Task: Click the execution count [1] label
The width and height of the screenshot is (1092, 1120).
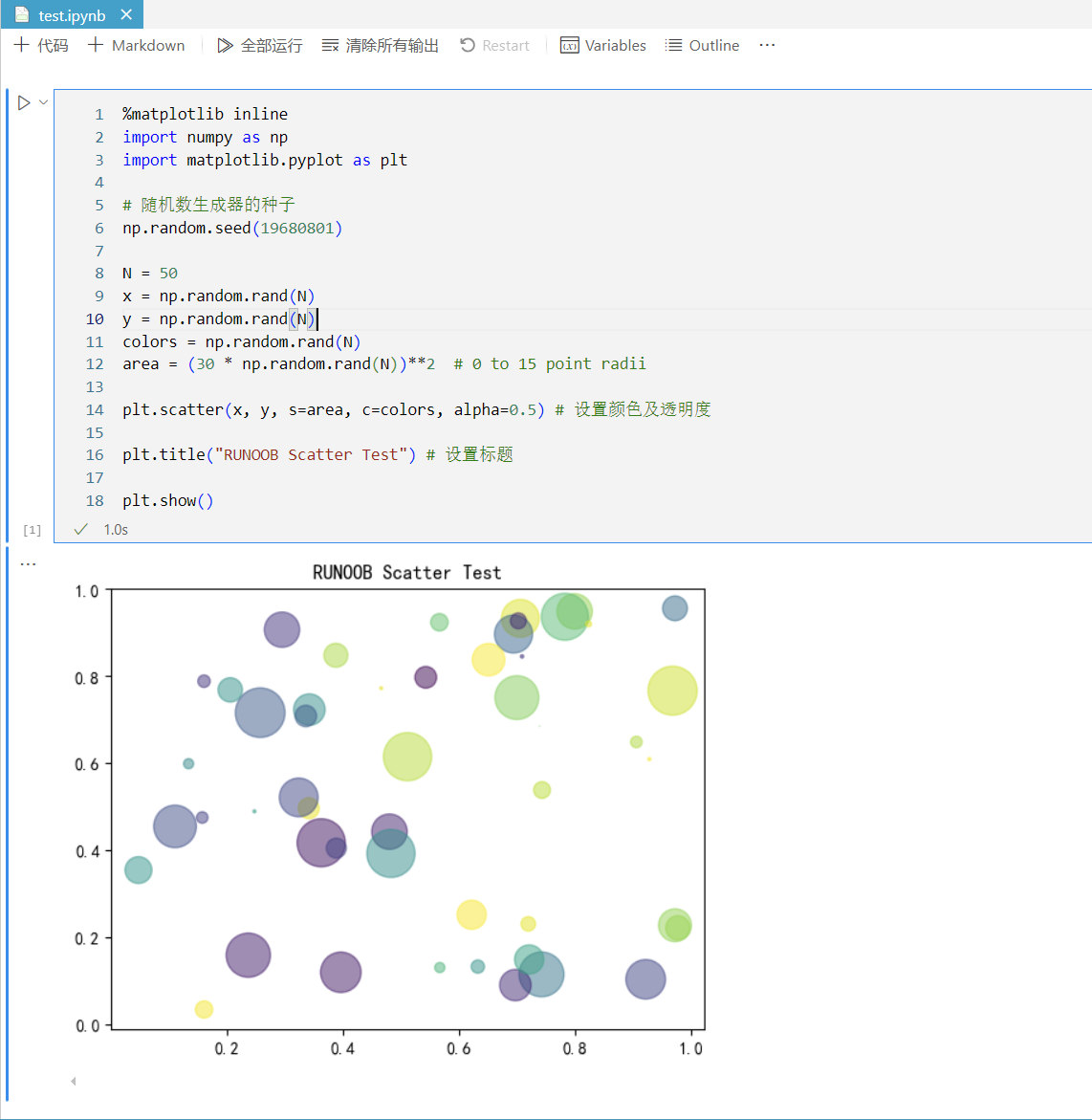Action: pyautogui.click(x=32, y=530)
